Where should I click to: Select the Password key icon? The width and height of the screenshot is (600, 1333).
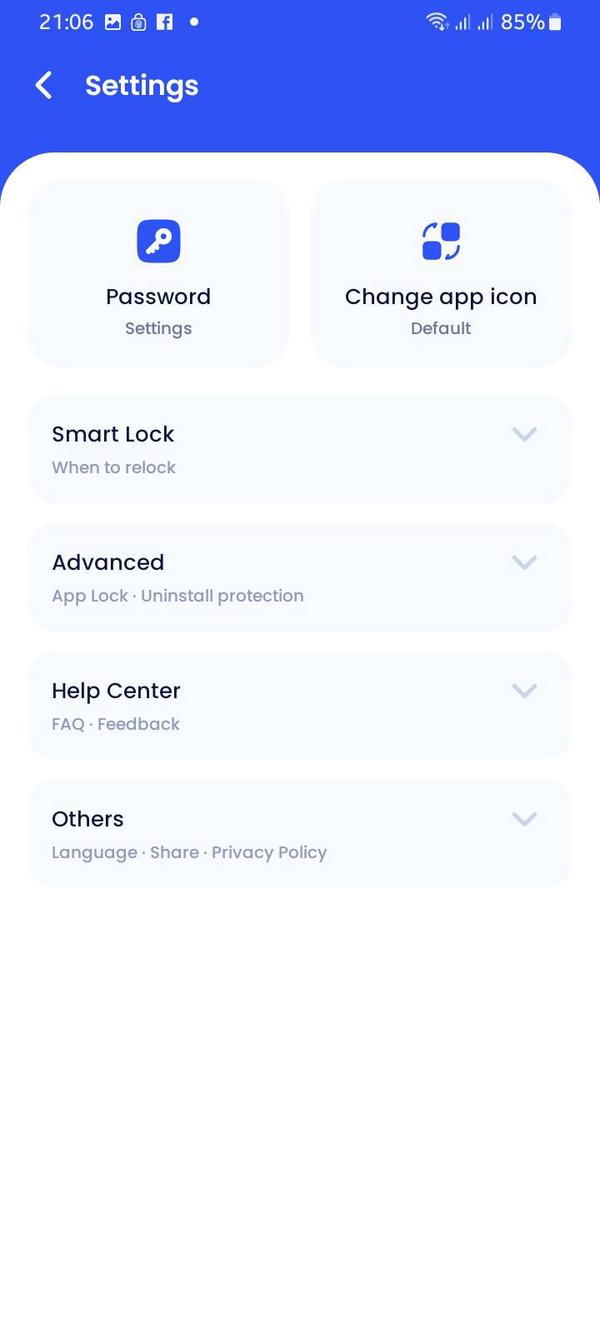click(x=158, y=240)
